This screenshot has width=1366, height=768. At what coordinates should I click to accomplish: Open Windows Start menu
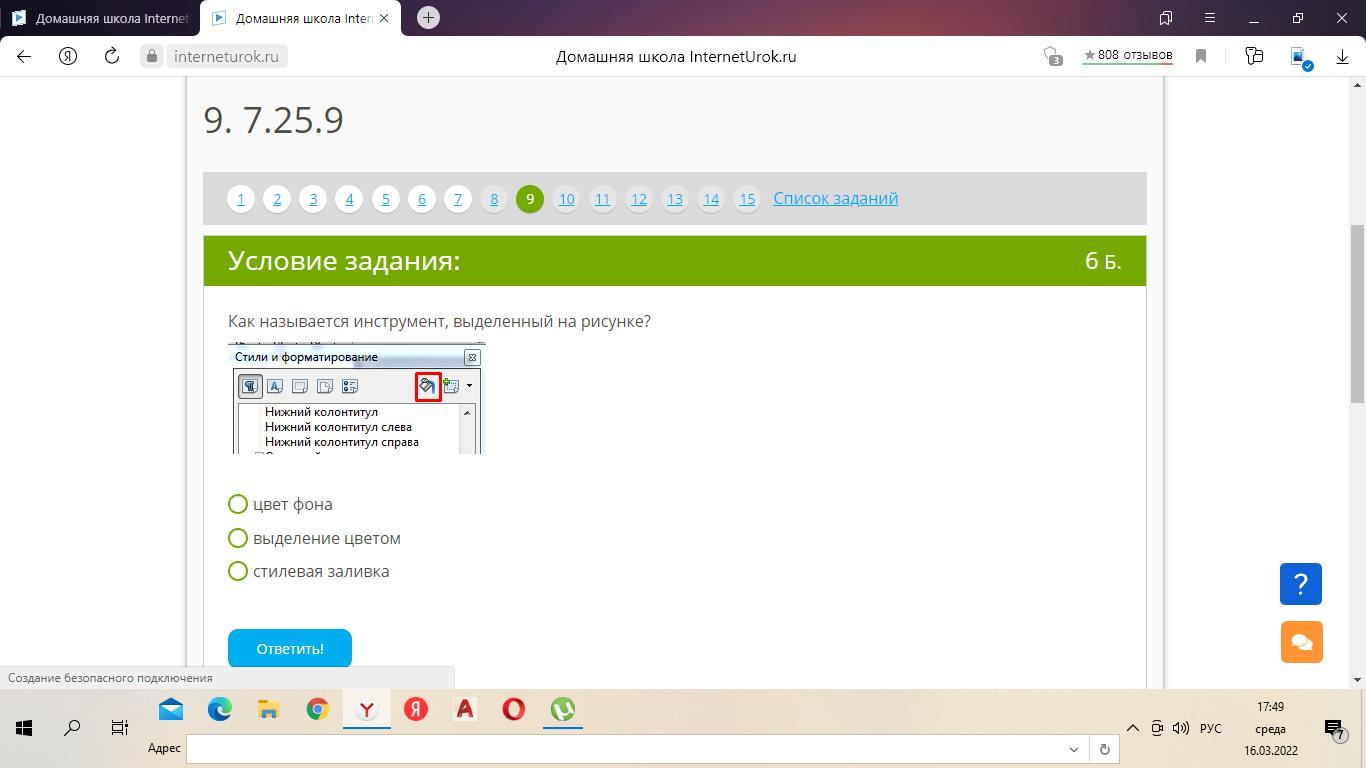(x=24, y=728)
